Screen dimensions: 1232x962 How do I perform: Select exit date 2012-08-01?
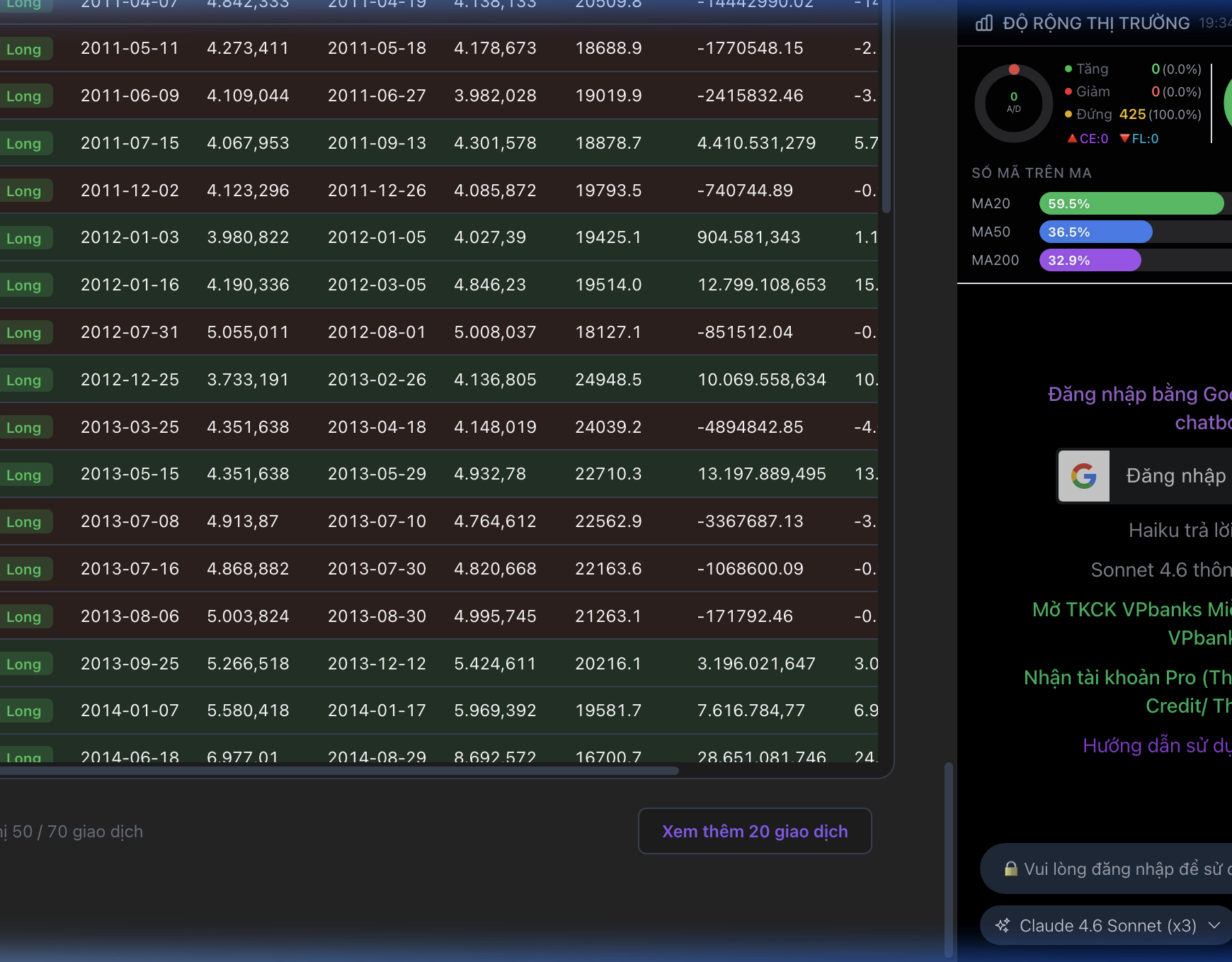click(x=377, y=332)
